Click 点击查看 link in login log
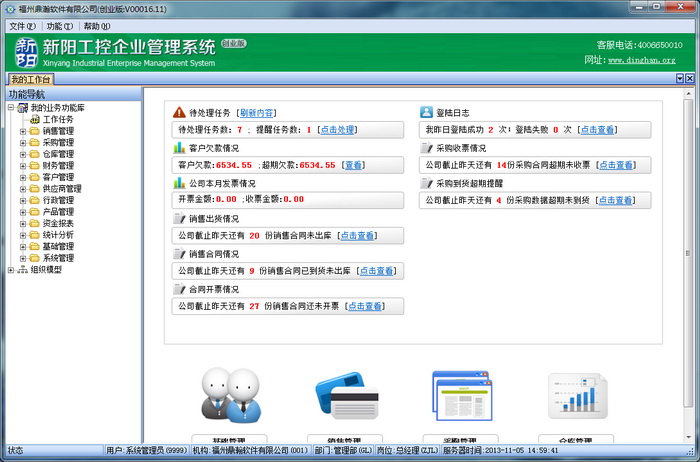Viewport: 700px width, 462px height. pyautogui.click(x=597, y=130)
